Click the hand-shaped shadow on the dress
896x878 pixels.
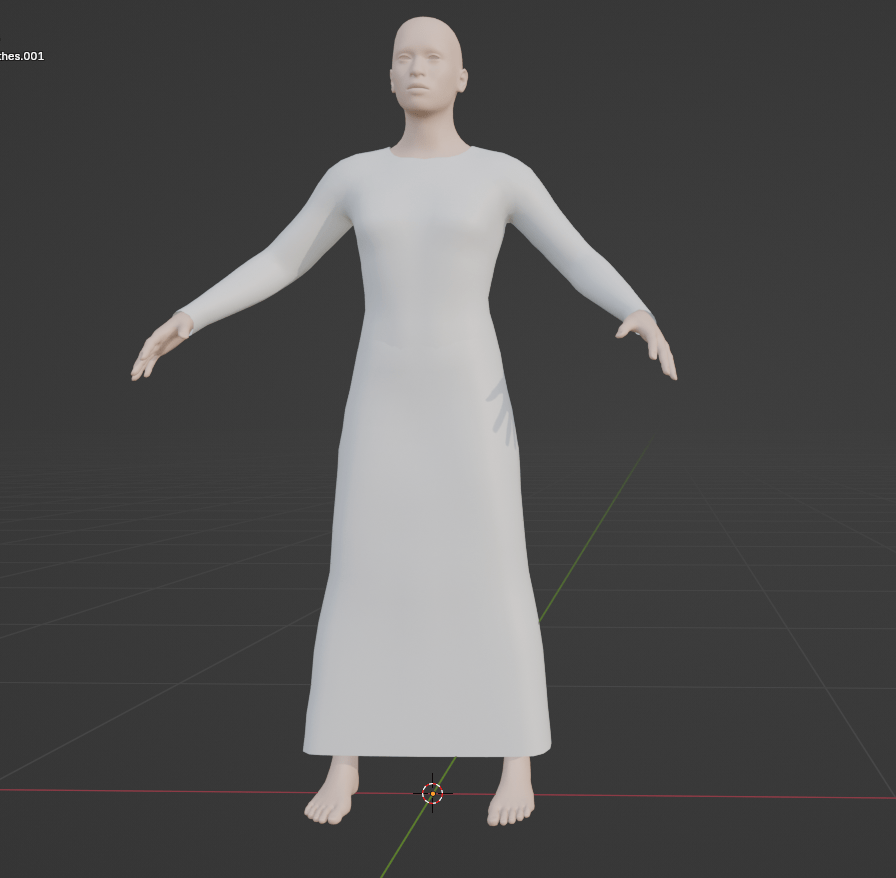pos(504,410)
